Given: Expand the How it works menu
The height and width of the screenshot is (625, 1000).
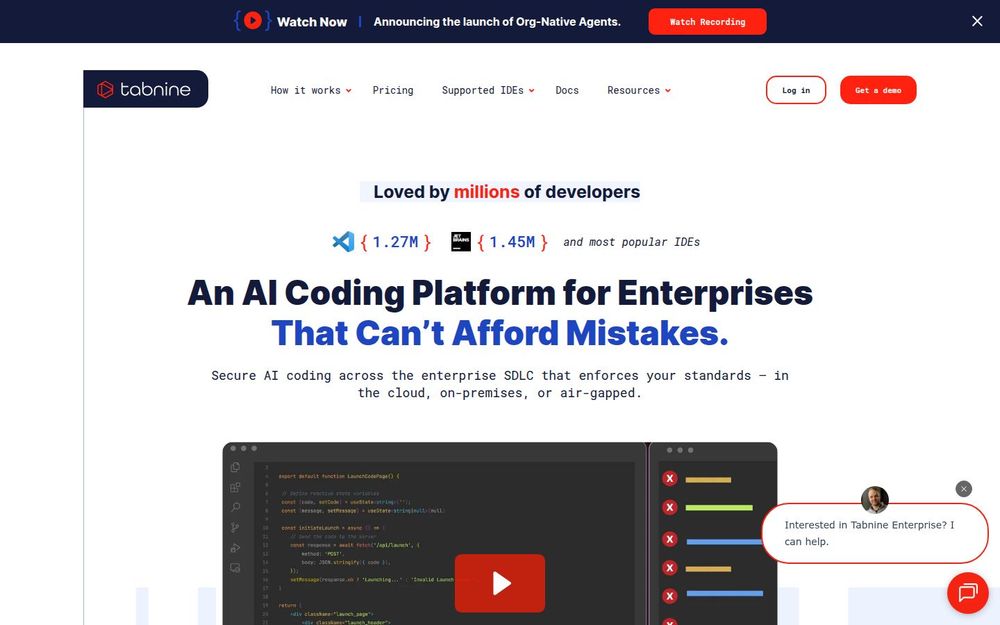Looking at the screenshot, I should [x=311, y=91].
